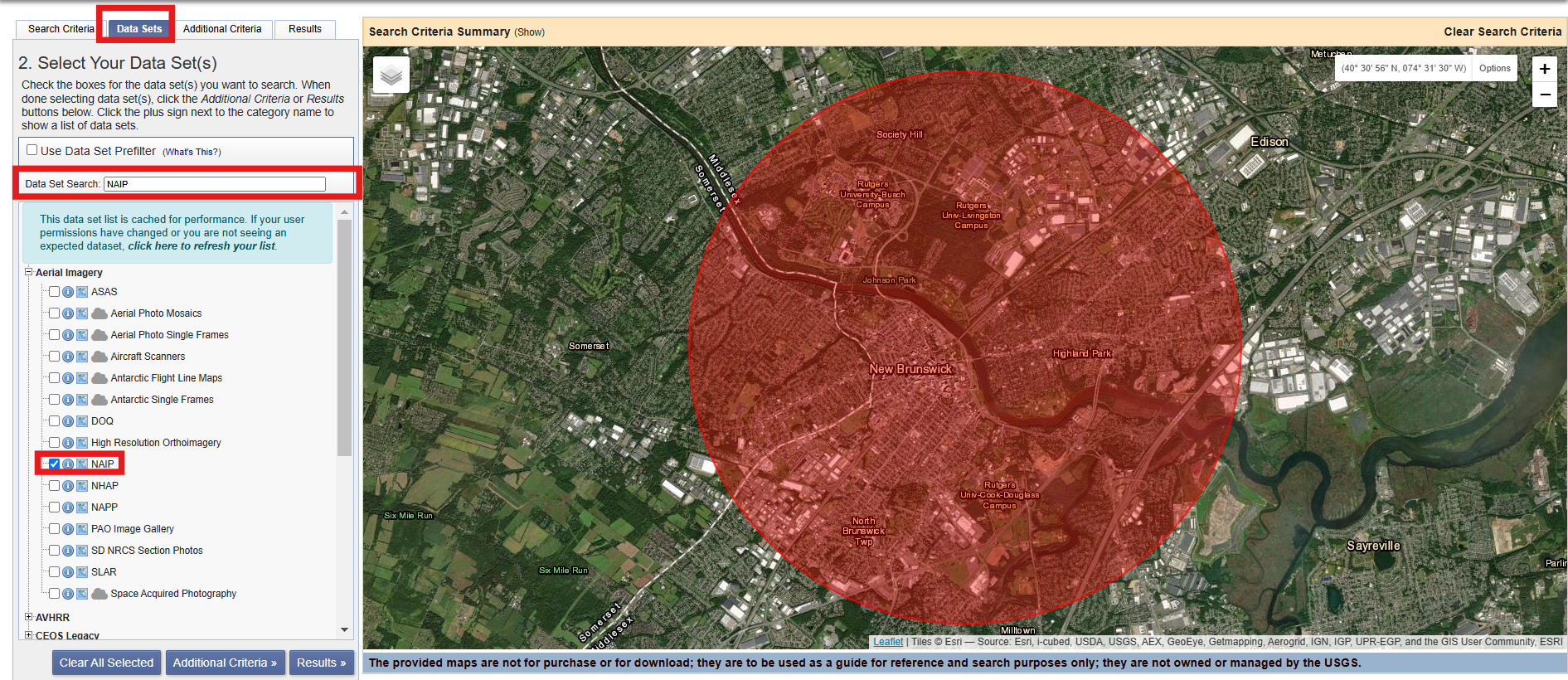
Task: Open the map coordinate Options menu
Action: [1495, 69]
